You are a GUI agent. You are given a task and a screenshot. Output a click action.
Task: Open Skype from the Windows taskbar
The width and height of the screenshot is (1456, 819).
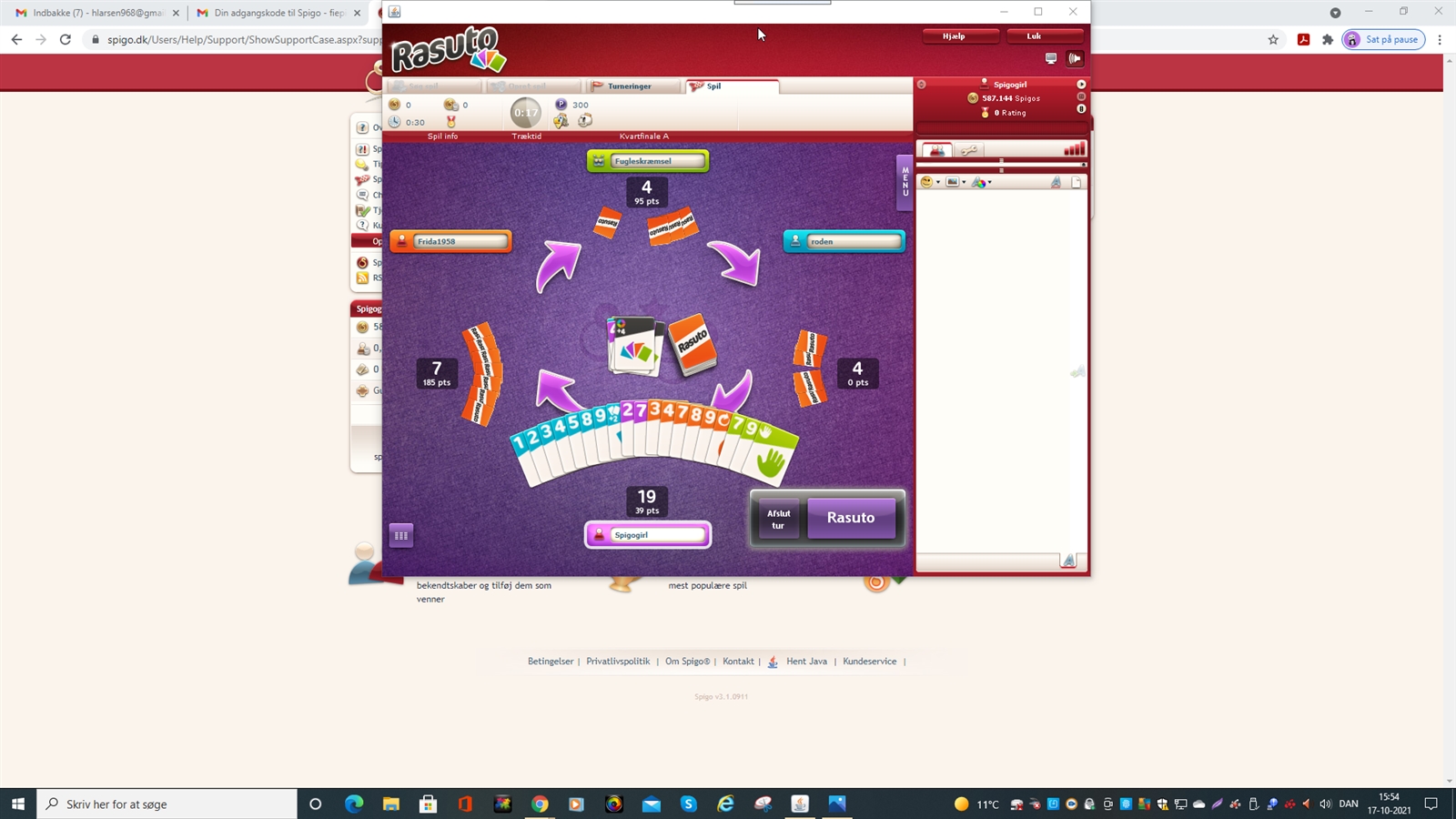click(x=688, y=804)
